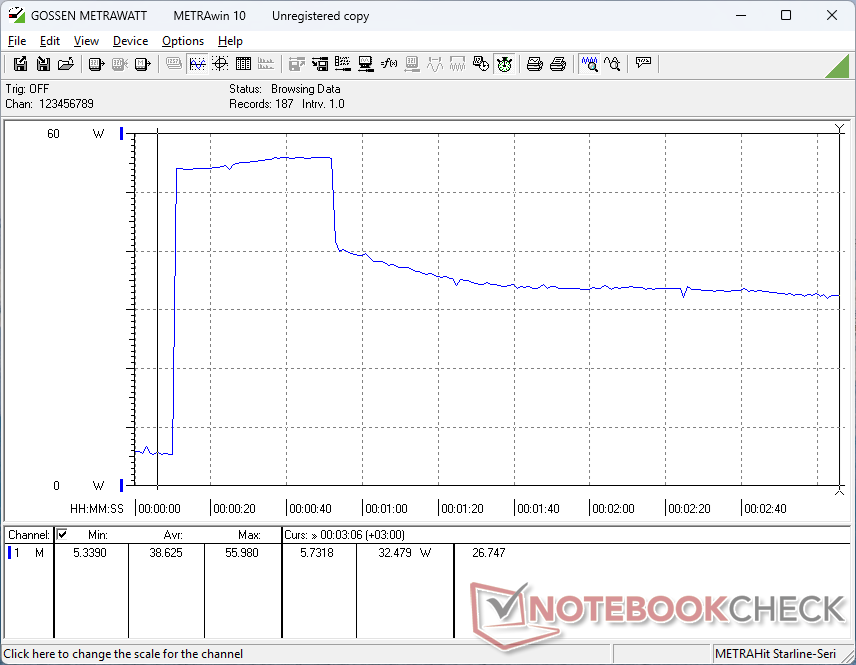This screenshot has height=665, width=856.
Task: Open the f(x) math function icon
Action: 389,64
